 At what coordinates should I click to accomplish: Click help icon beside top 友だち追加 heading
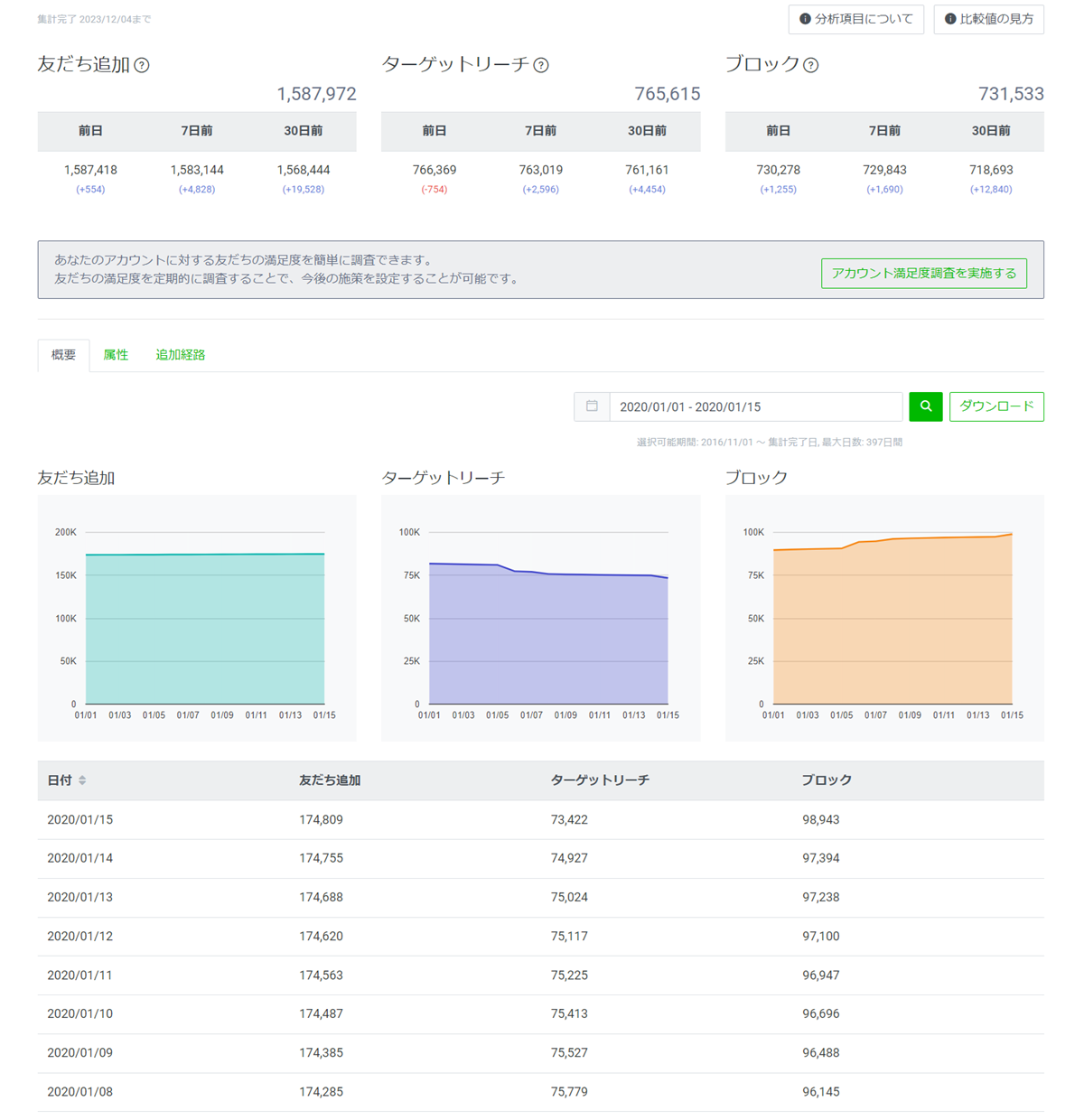click(x=142, y=65)
